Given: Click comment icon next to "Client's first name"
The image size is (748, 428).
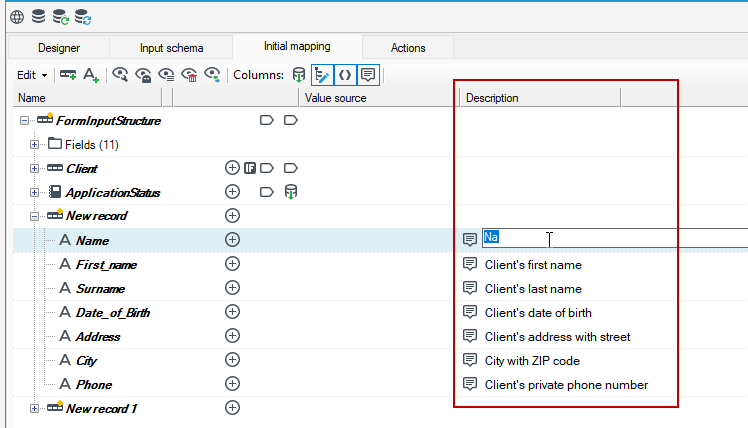Looking at the screenshot, I should pos(470,264).
